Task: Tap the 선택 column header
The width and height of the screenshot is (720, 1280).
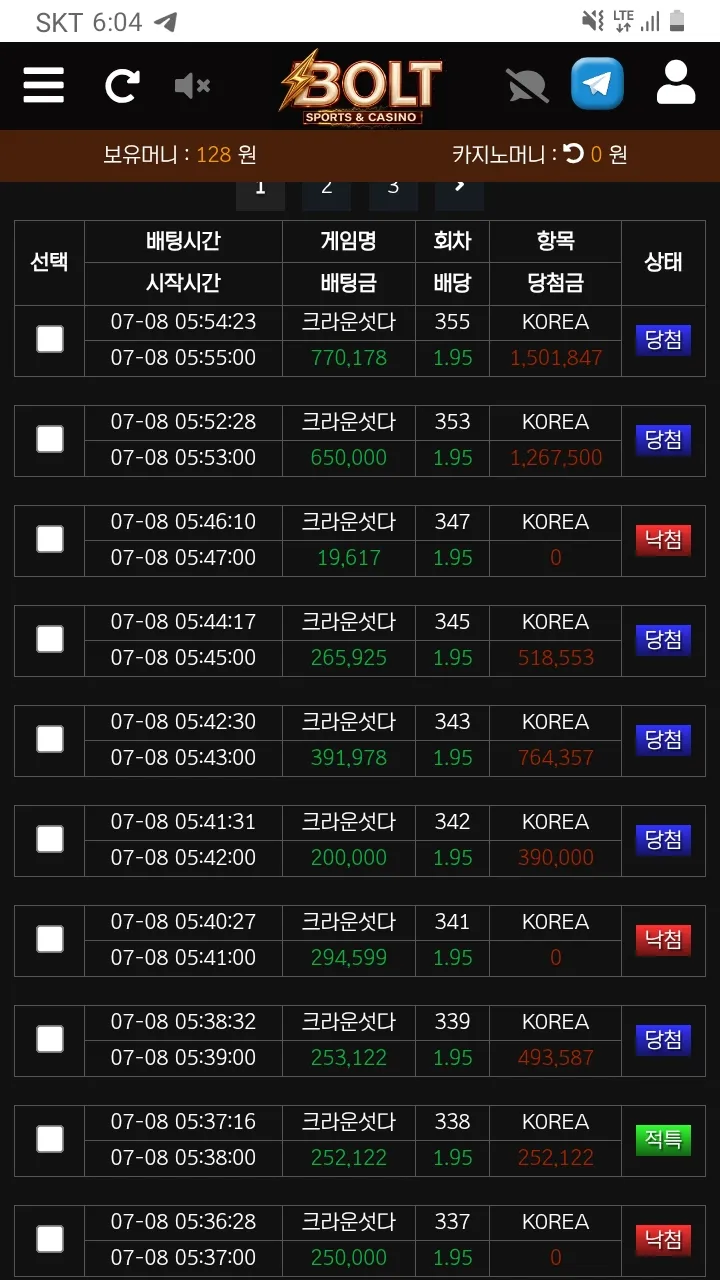Action: [49, 263]
